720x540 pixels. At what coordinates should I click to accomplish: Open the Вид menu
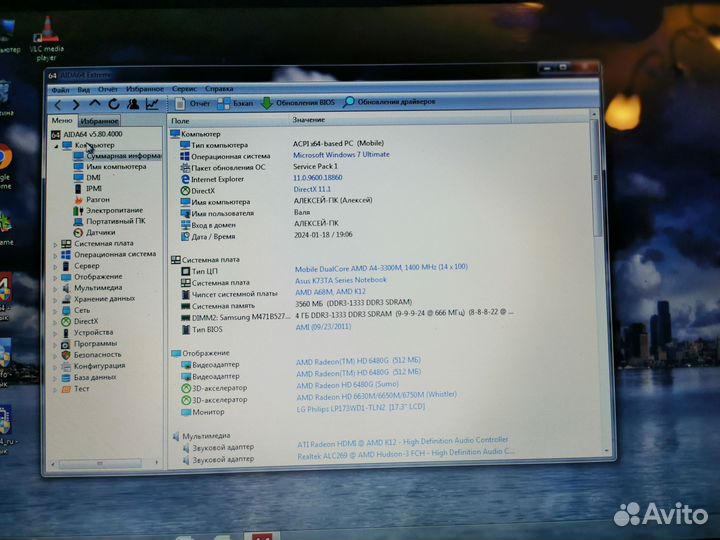(x=83, y=90)
